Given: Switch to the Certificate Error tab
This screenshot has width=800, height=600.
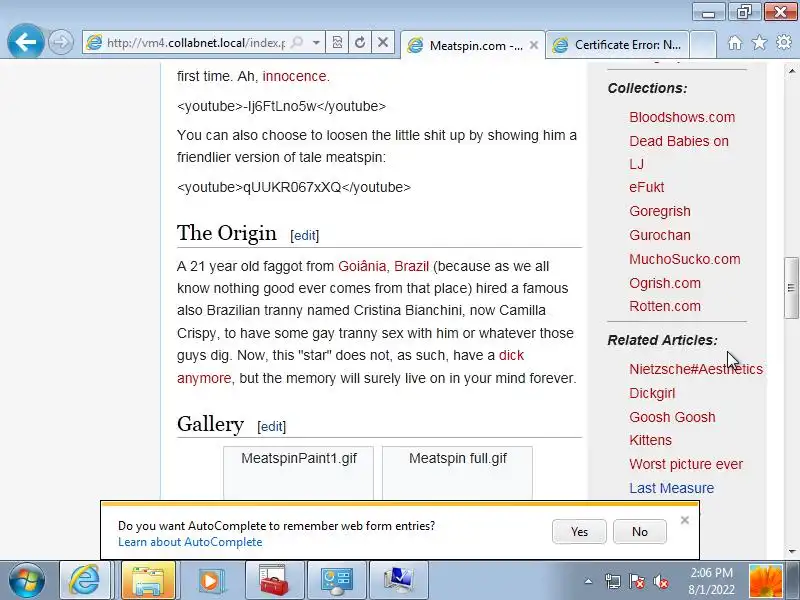Looking at the screenshot, I should click(x=618, y=45).
